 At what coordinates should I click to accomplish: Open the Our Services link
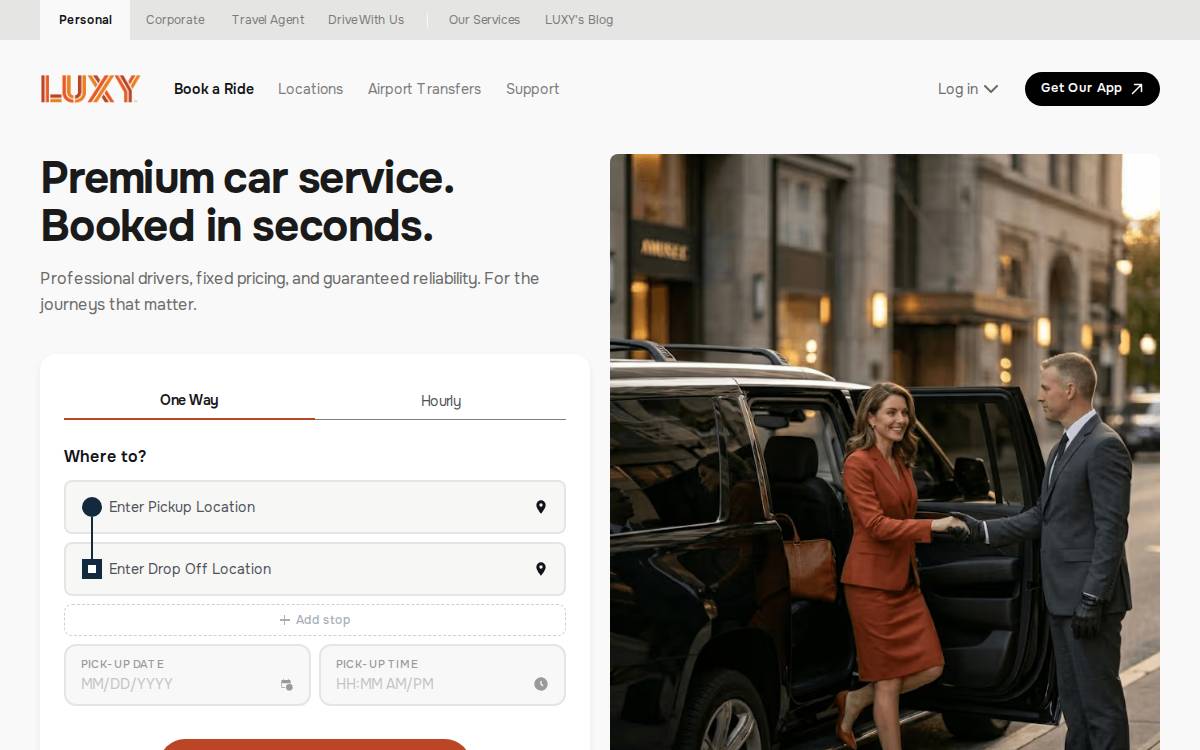coord(484,20)
